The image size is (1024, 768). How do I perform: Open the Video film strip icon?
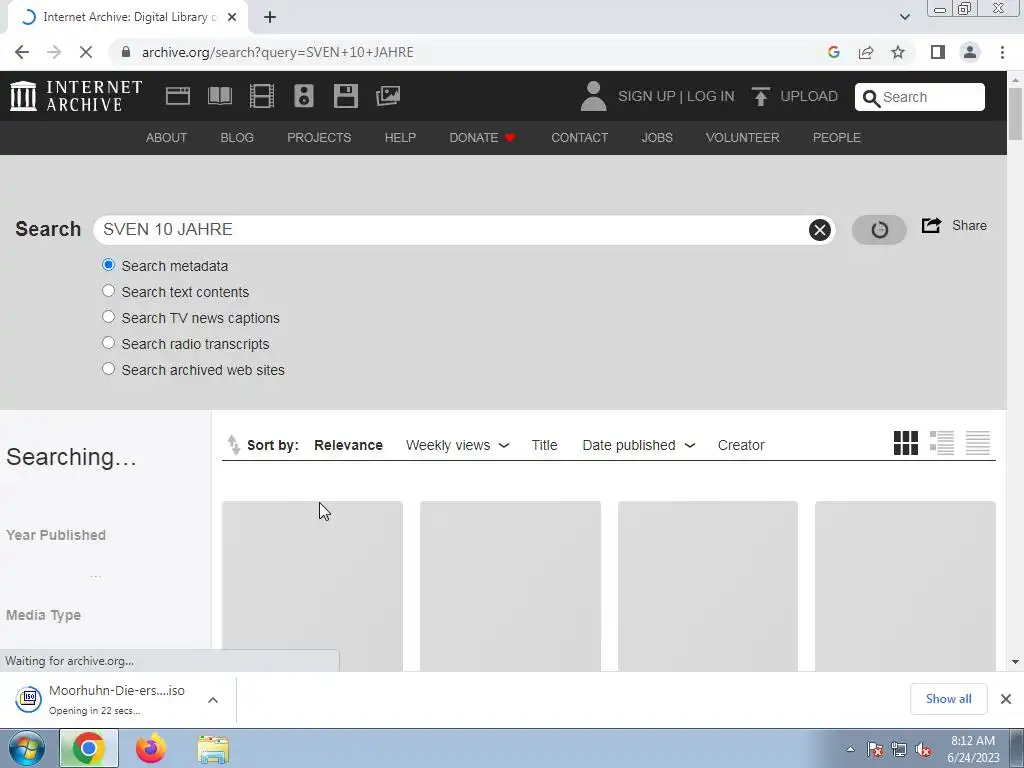tap(262, 96)
